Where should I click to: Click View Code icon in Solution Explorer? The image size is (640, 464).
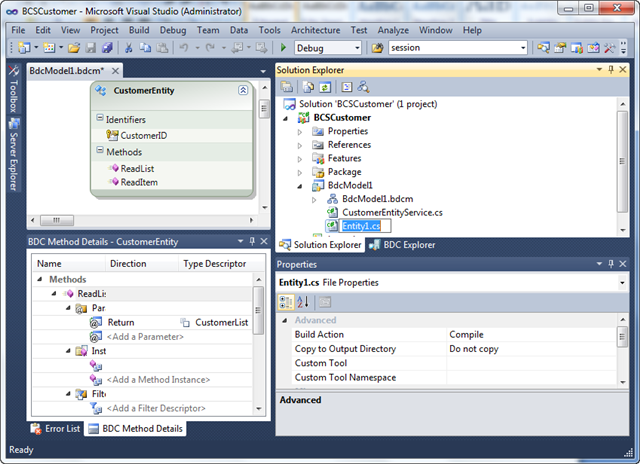[347, 87]
